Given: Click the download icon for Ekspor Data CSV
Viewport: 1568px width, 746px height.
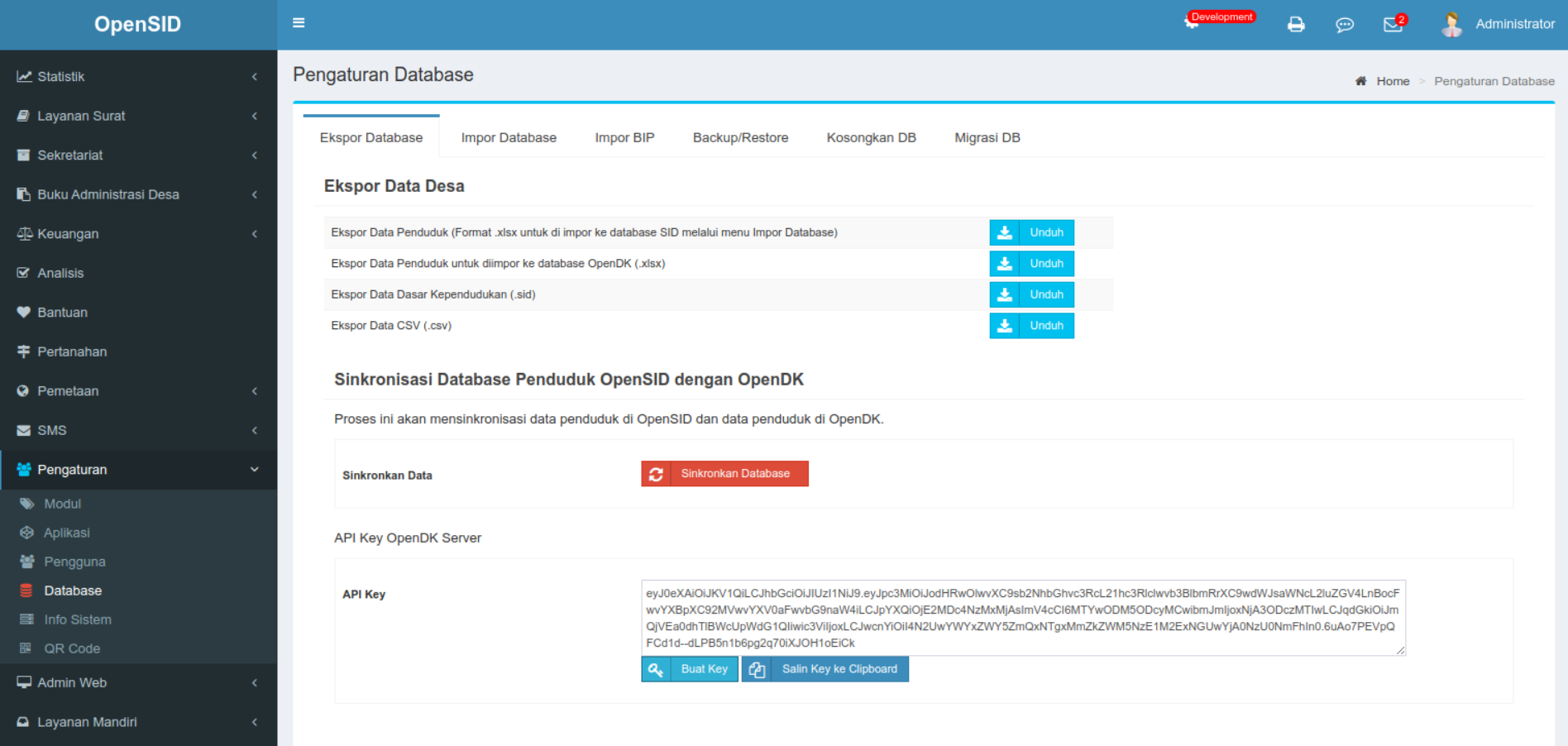Looking at the screenshot, I should click(1005, 325).
